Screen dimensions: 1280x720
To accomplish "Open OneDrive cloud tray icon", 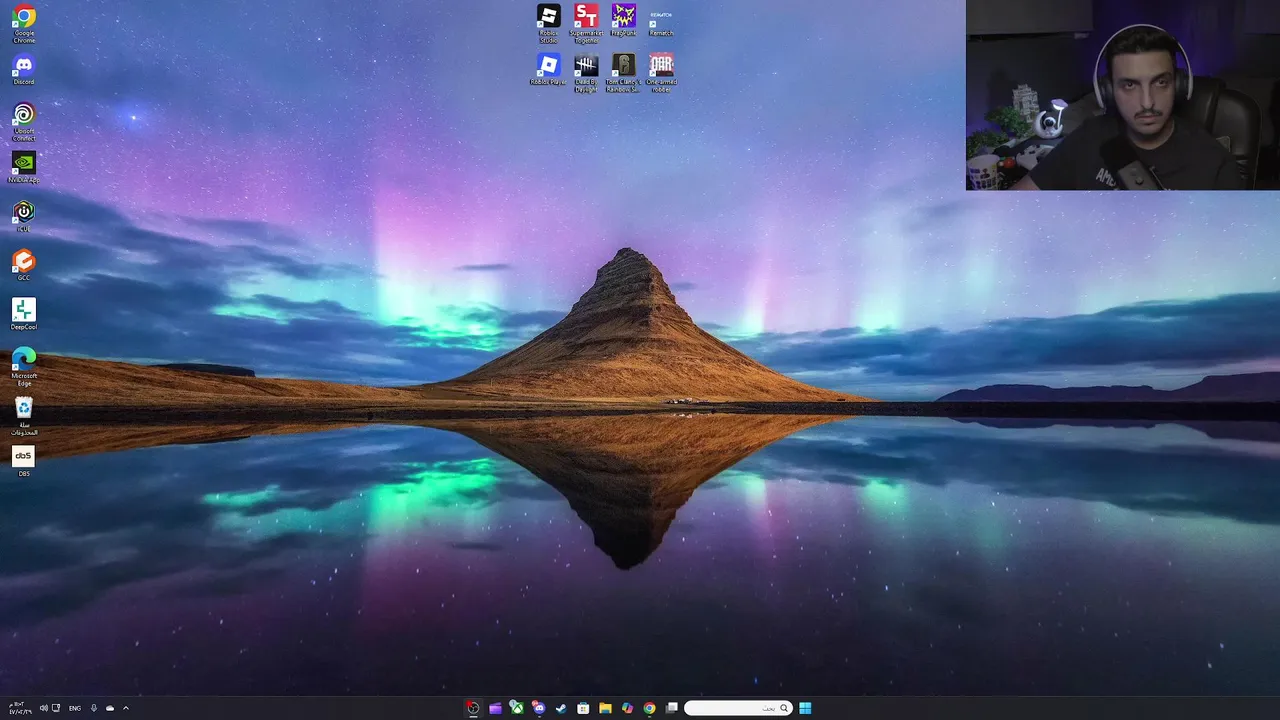I will pyautogui.click(x=110, y=708).
